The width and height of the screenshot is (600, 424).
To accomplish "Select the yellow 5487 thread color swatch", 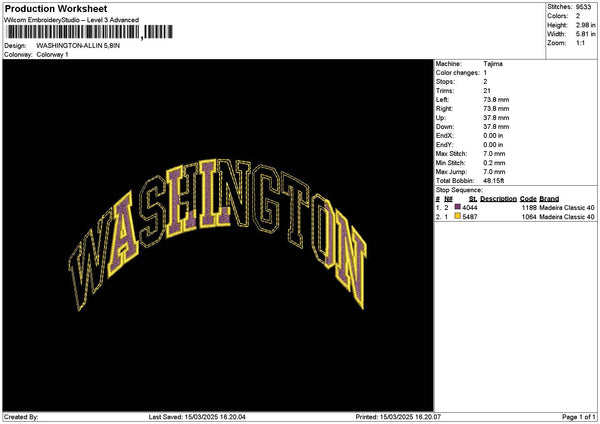I will click(x=457, y=216).
